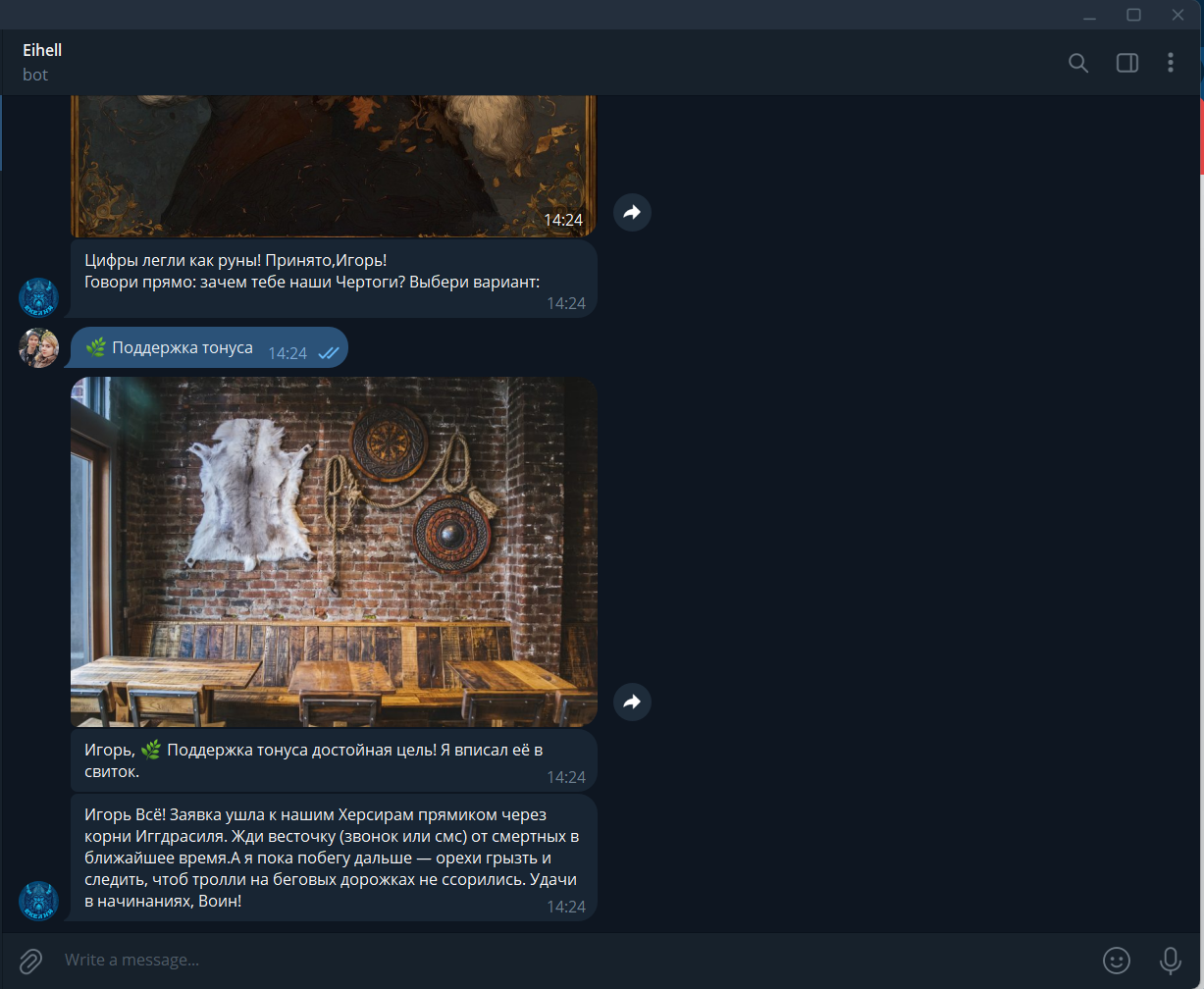The width and height of the screenshot is (1204, 989).
Task: Forward the portrait image dated 14:24
Action: pyautogui.click(x=632, y=212)
